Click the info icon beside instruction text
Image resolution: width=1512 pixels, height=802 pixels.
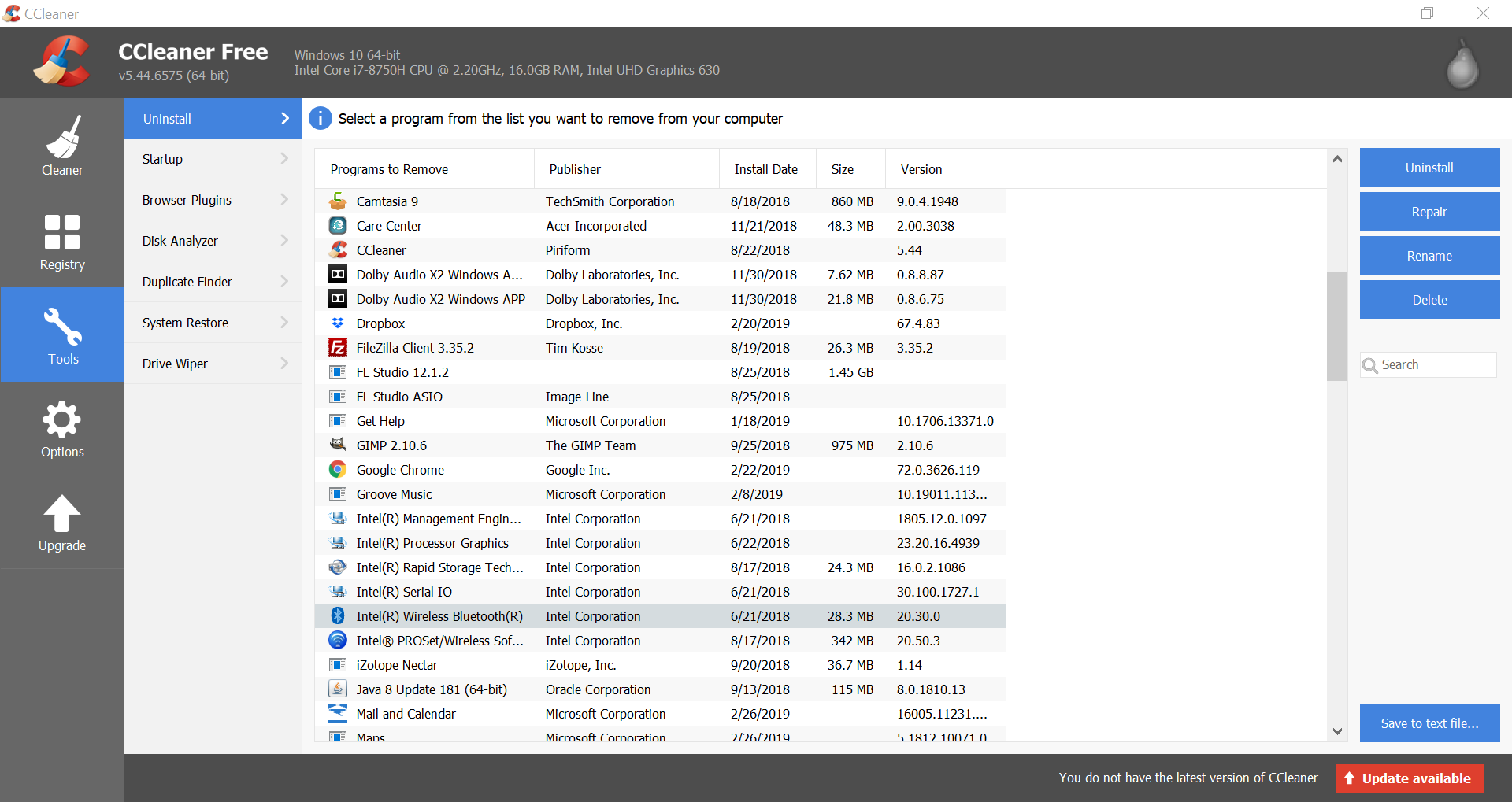click(x=321, y=118)
